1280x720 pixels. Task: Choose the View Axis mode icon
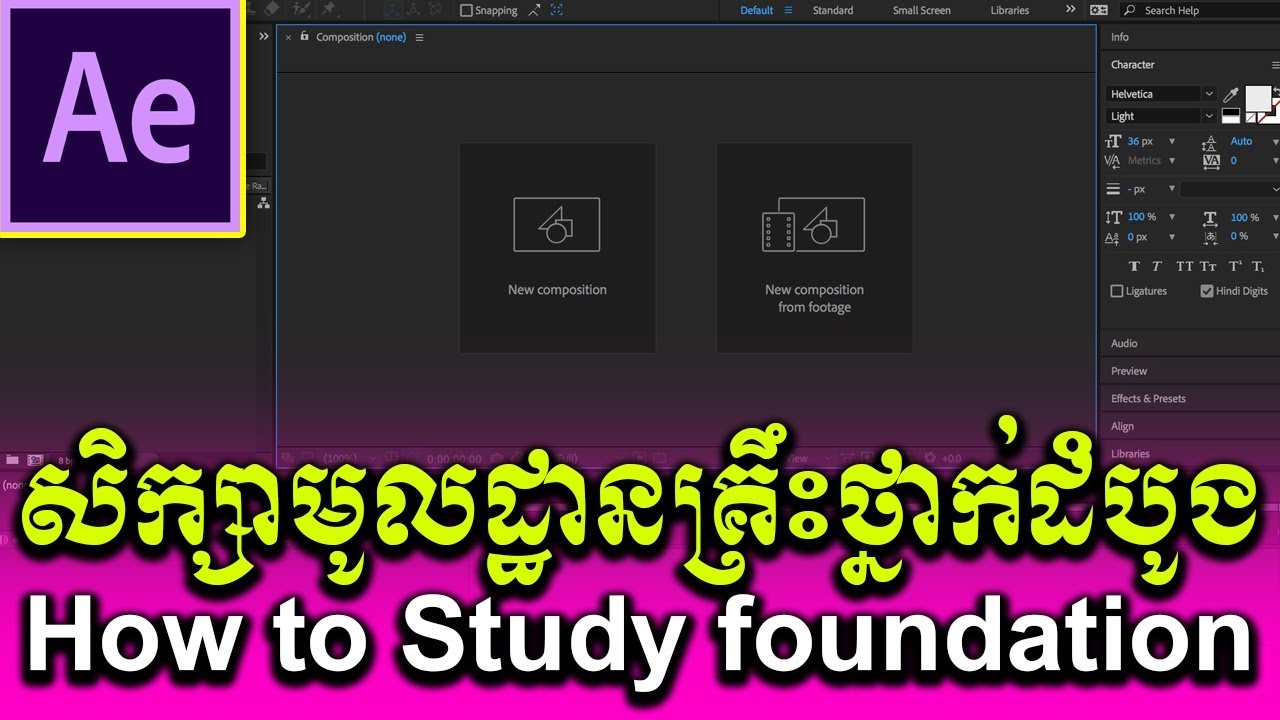433,9
